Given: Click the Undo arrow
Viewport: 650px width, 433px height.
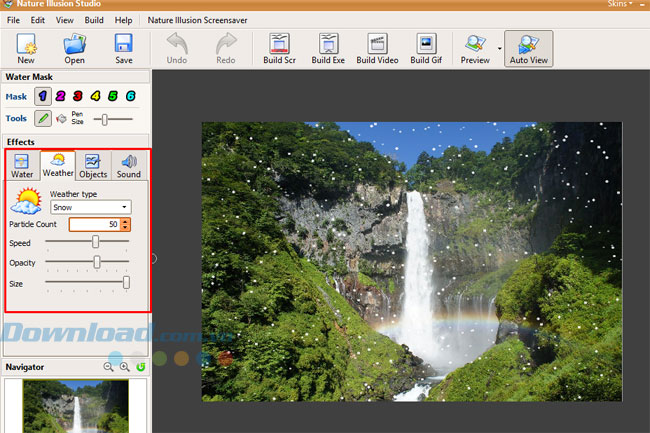Looking at the screenshot, I should [177, 44].
